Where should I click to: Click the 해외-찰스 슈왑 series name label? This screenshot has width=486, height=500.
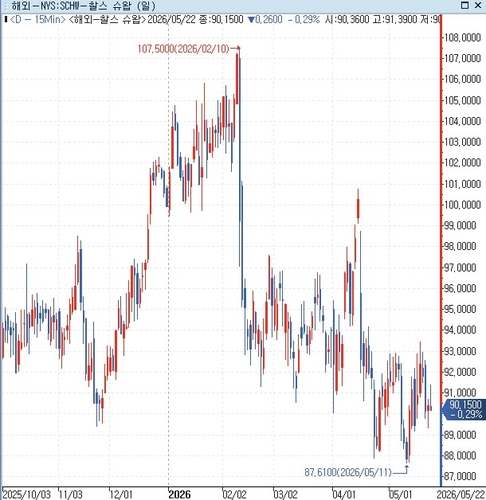pyautogui.click(x=107, y=19)
